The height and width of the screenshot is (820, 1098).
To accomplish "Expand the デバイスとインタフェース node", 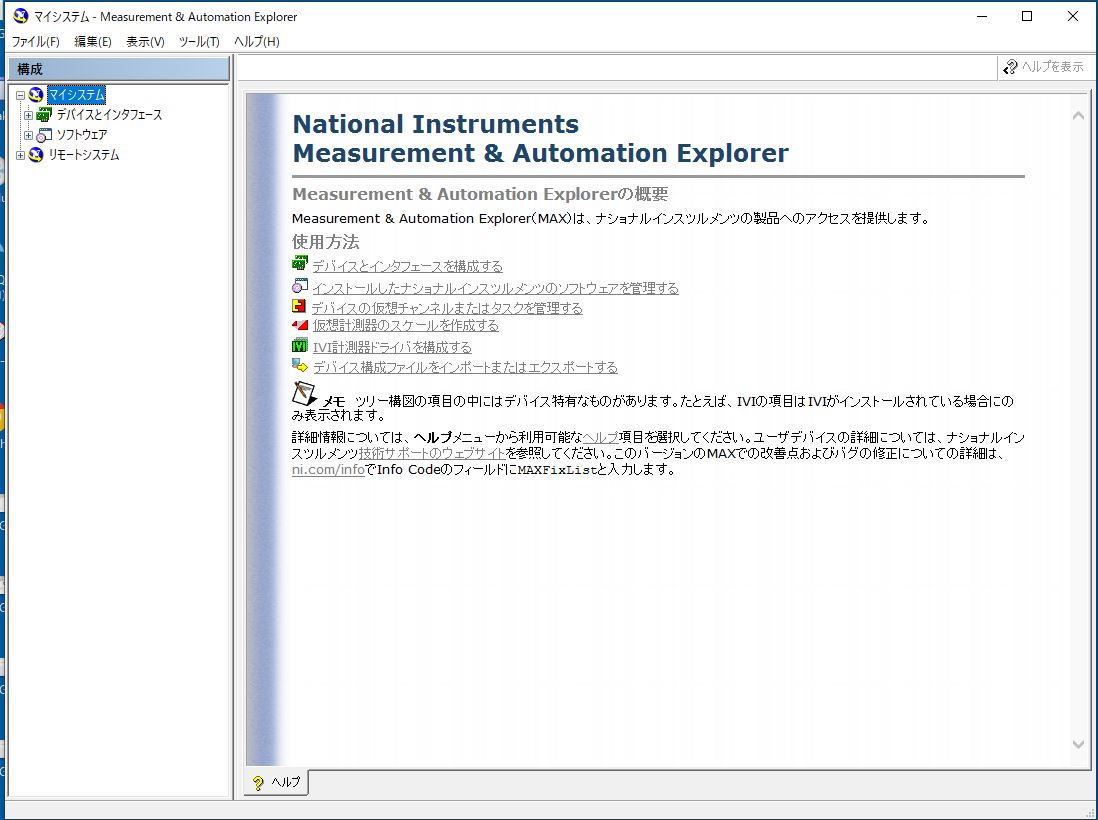I will (28, 116).
